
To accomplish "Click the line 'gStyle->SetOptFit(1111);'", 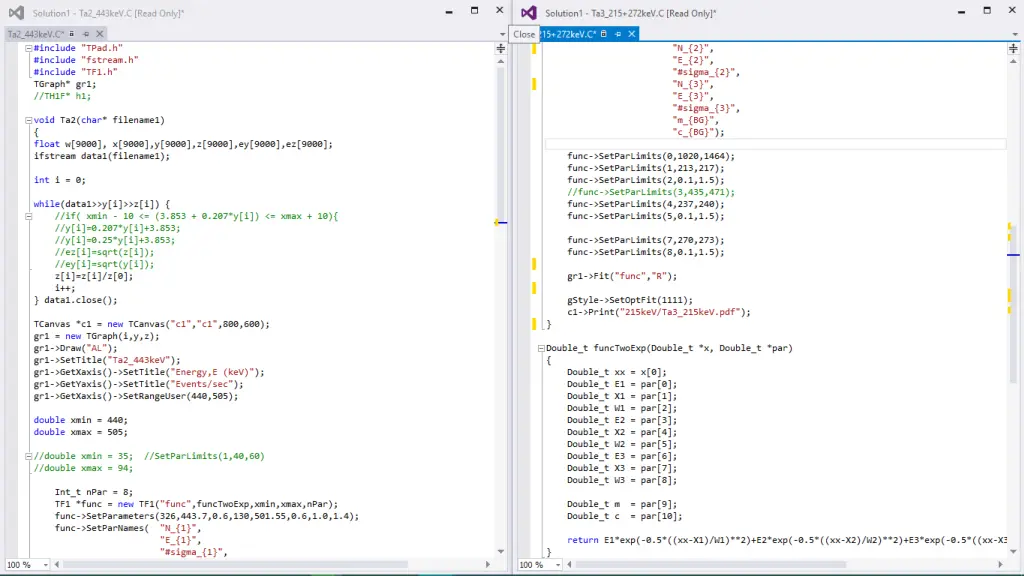I will point(630,300).
